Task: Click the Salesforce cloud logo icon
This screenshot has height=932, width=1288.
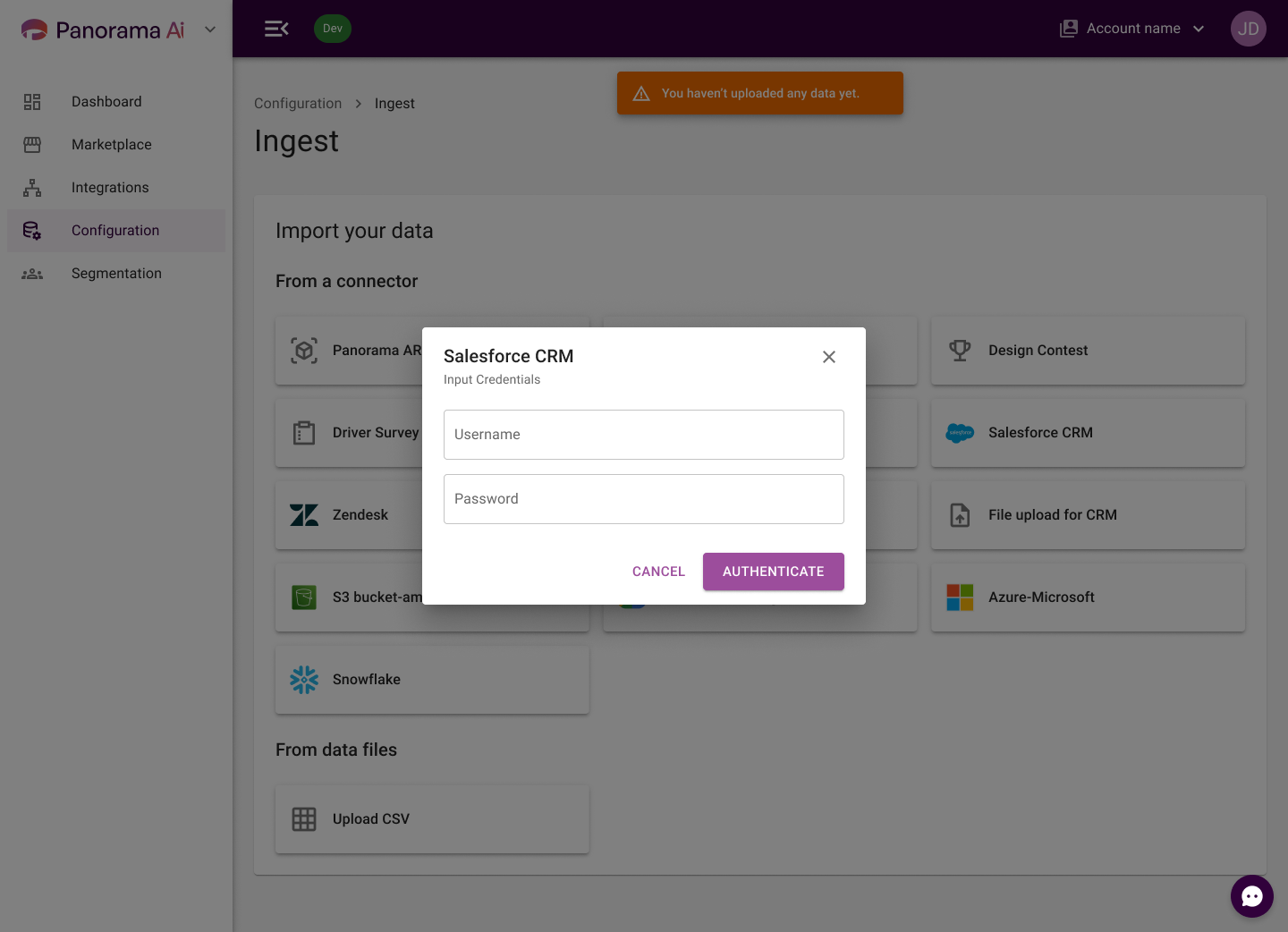Action: (x=960, y=433)
